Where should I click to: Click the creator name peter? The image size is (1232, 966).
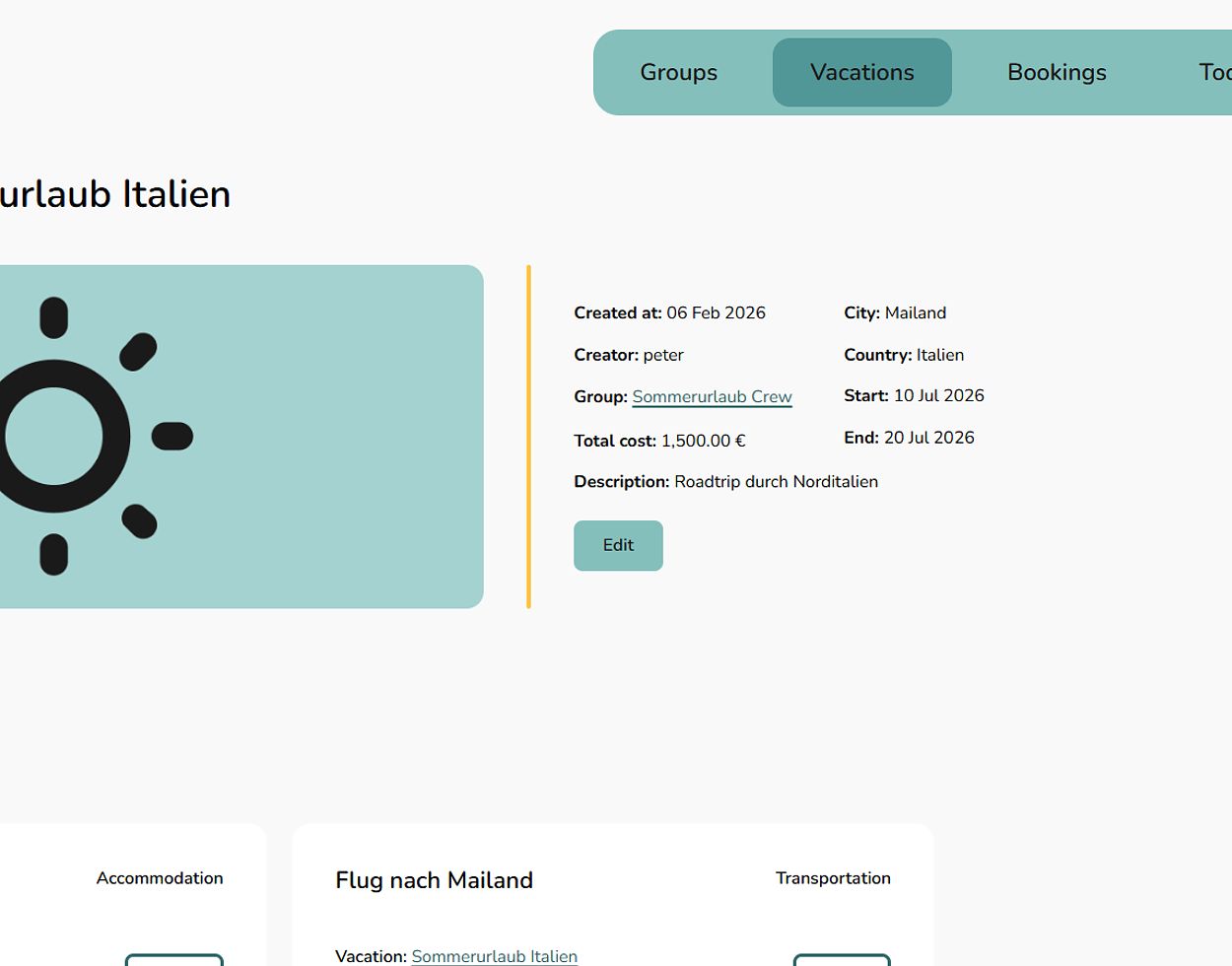click(x=662, y=355)
